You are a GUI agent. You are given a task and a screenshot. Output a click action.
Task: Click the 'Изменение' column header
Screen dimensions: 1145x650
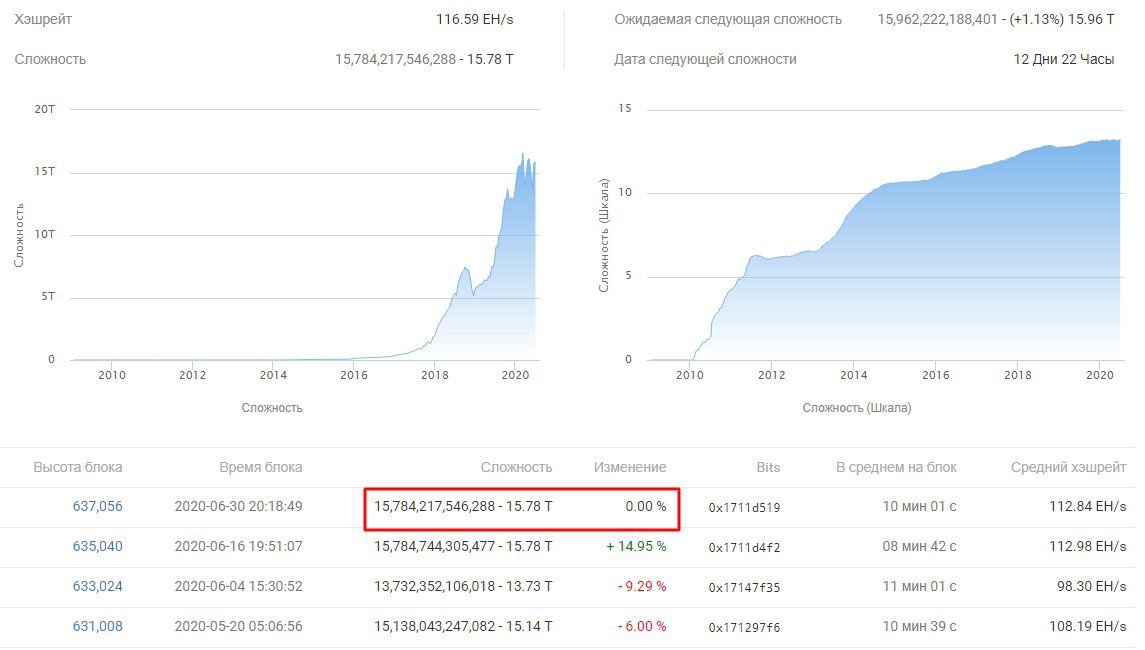pyautogui.click(x=630, y=467)
